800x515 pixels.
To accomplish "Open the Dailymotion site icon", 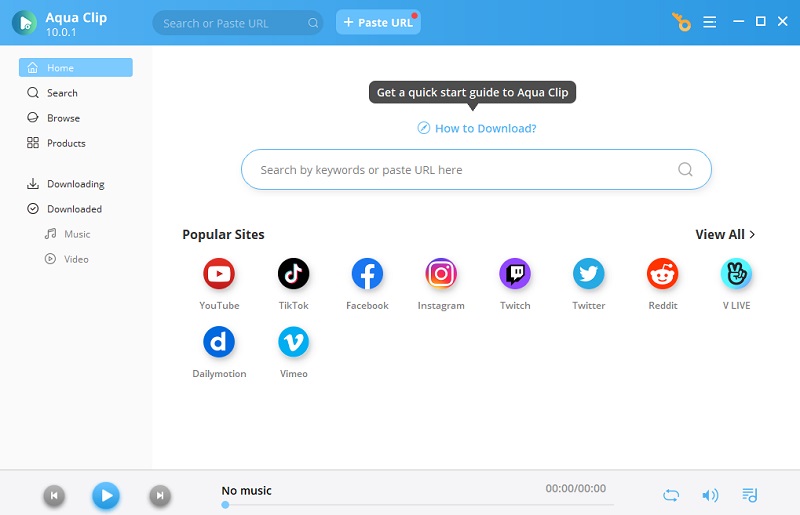I will pos(219,341).
